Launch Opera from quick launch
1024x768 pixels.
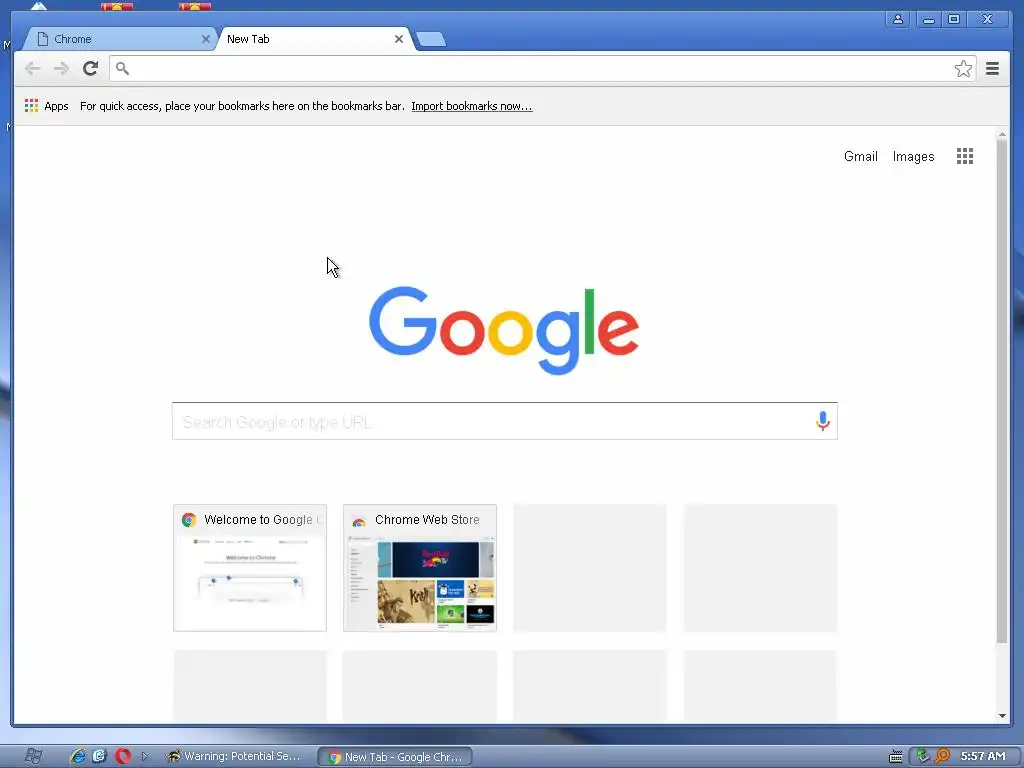(x=123, y=756)
